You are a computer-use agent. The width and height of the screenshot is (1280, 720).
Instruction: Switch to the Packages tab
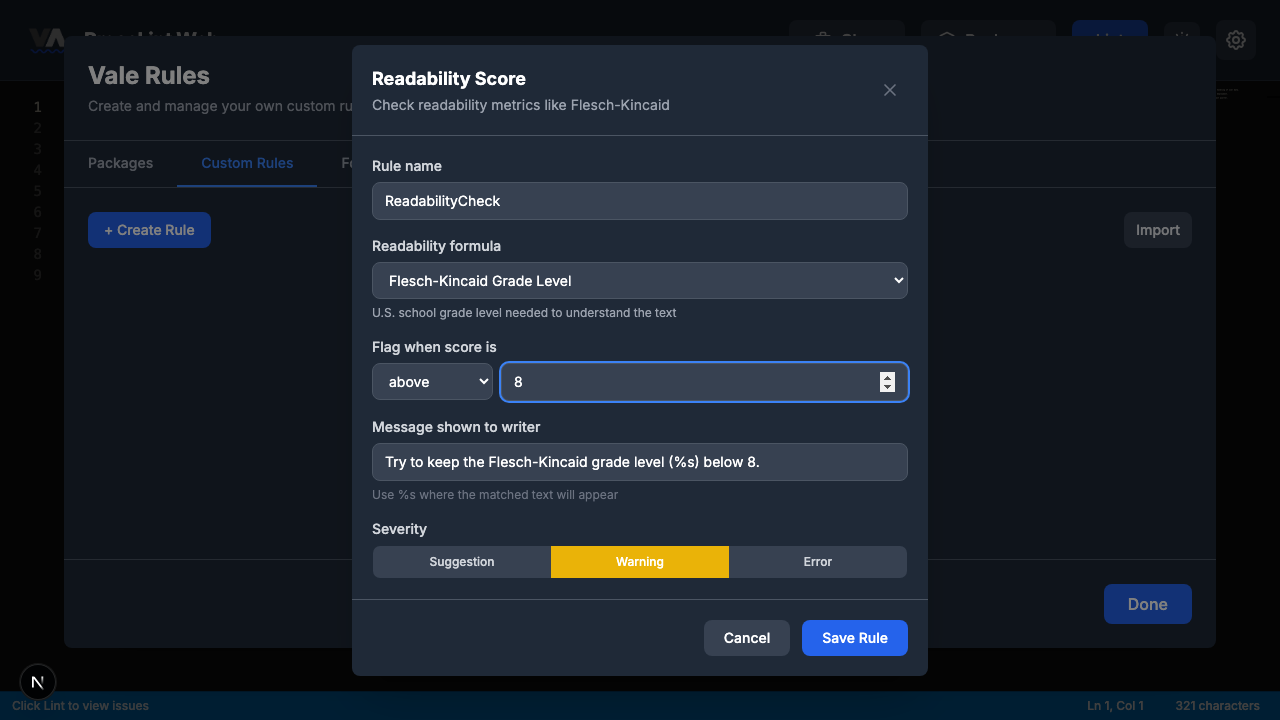(120, 163)
